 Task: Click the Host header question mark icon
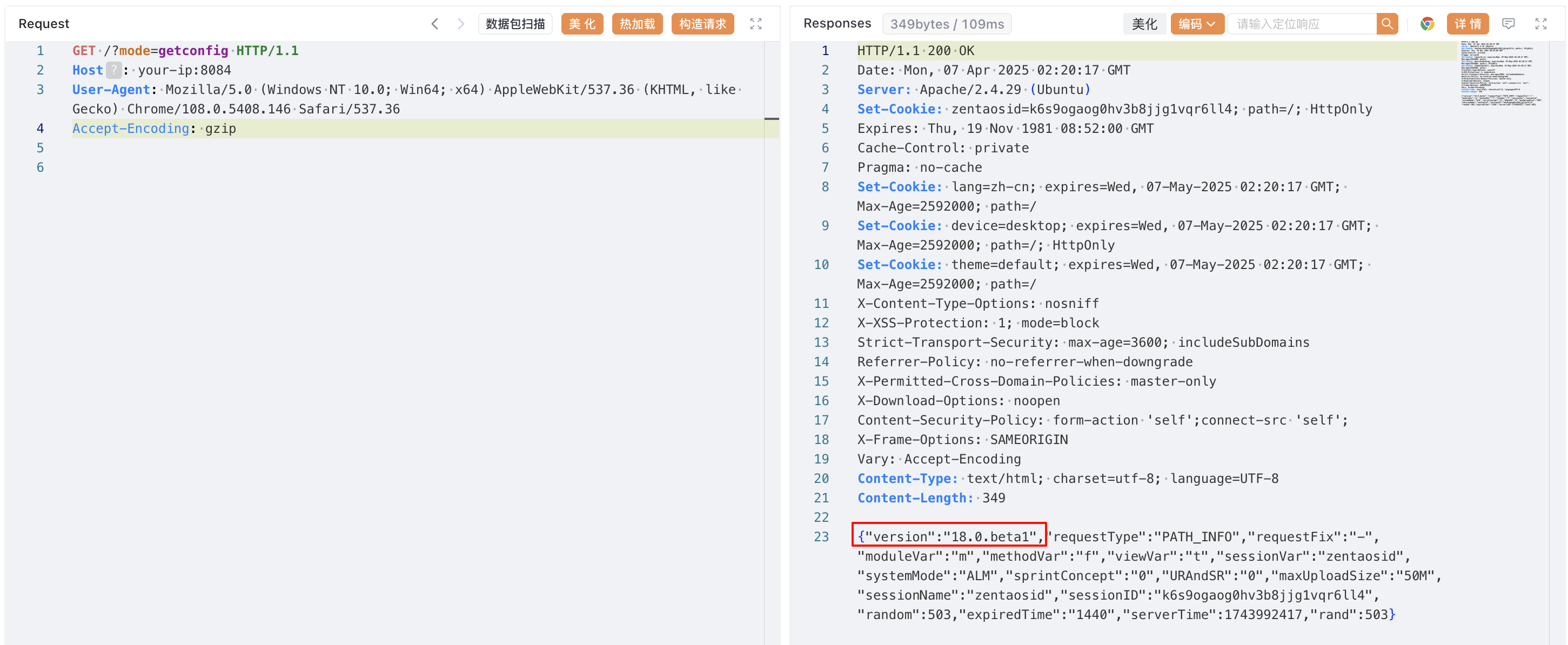point(113,70)
